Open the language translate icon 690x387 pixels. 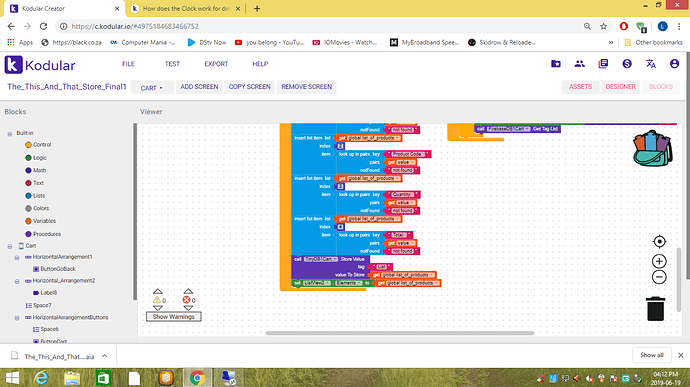tap(651, 64)
